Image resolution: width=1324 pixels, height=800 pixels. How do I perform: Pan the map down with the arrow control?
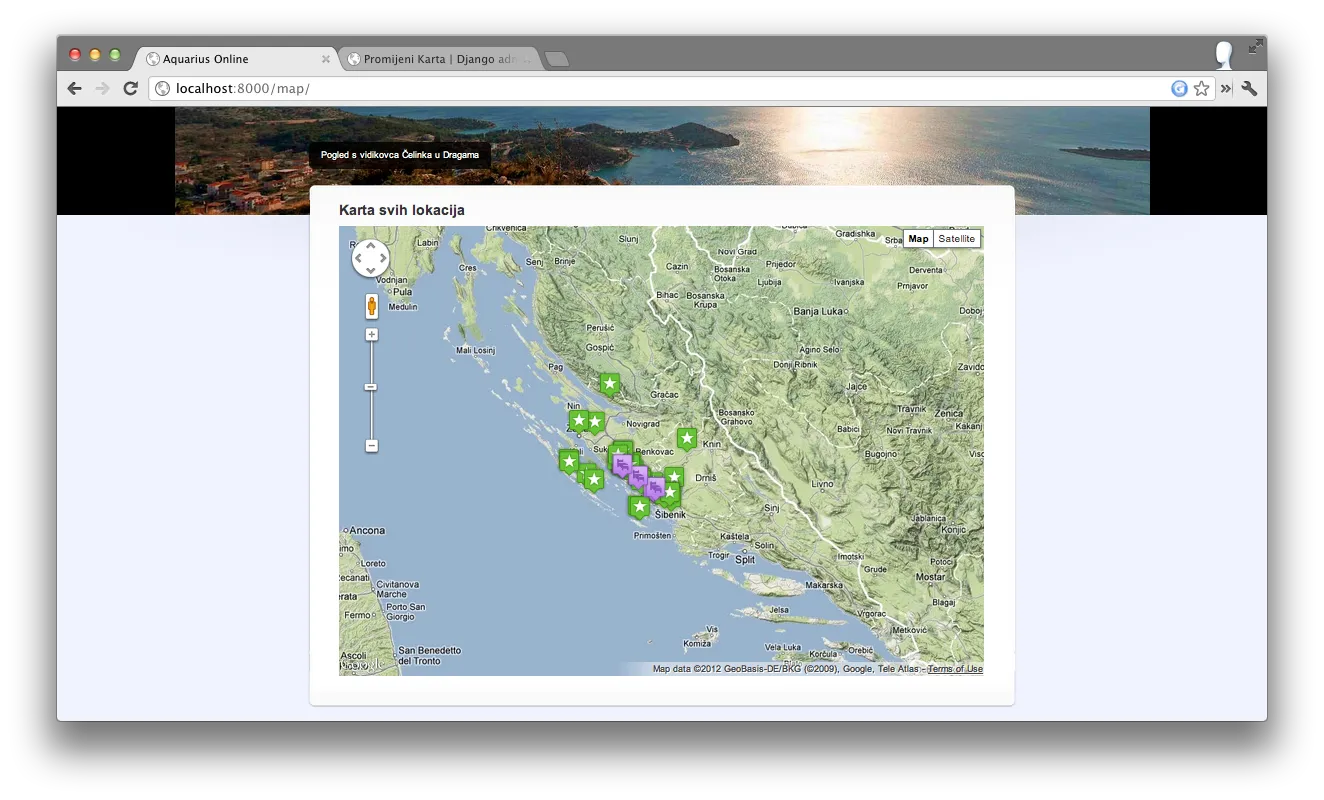pos(371,271)
